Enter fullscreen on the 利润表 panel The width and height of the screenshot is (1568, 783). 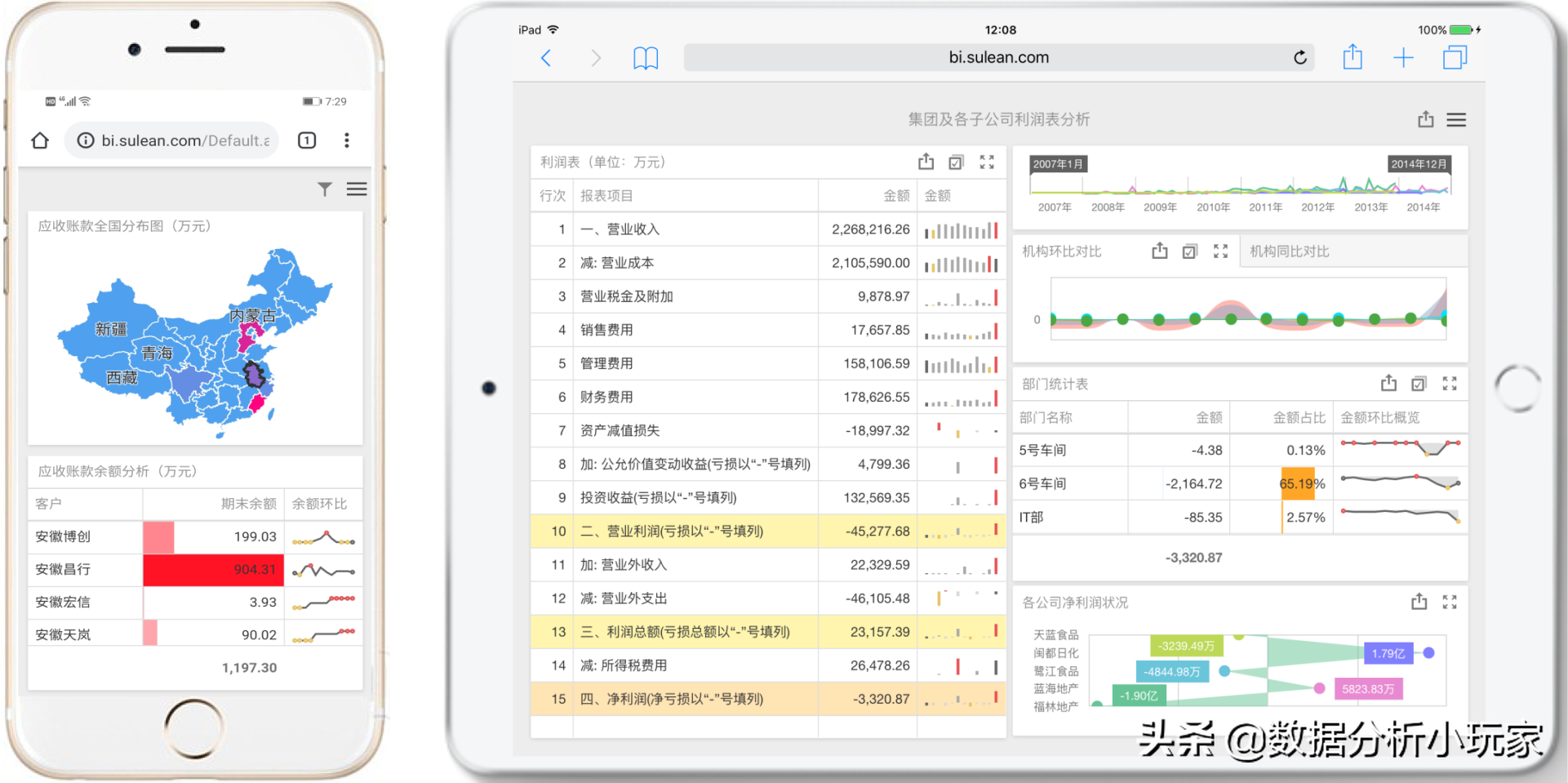(987, 162)
